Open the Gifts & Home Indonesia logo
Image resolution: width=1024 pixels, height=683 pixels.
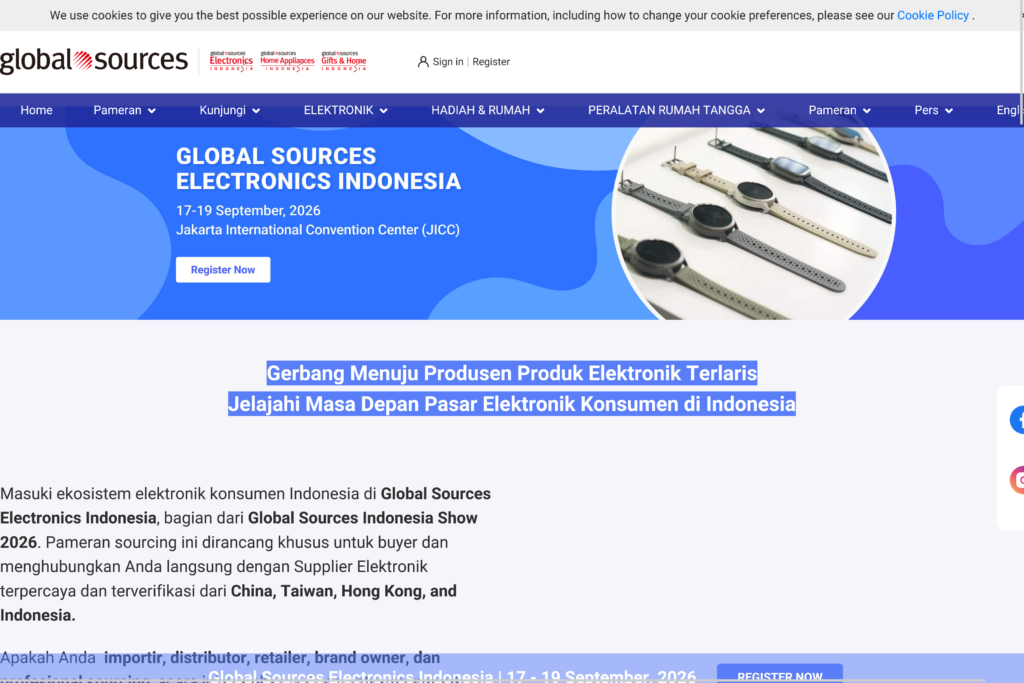[x=343, y=61]
